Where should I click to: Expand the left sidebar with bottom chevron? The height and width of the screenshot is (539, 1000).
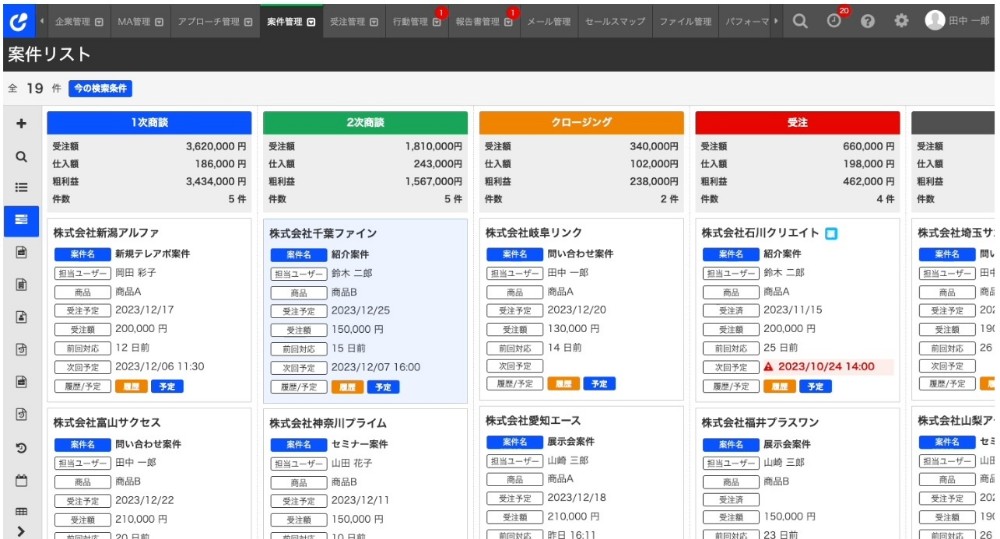point(21,529)
